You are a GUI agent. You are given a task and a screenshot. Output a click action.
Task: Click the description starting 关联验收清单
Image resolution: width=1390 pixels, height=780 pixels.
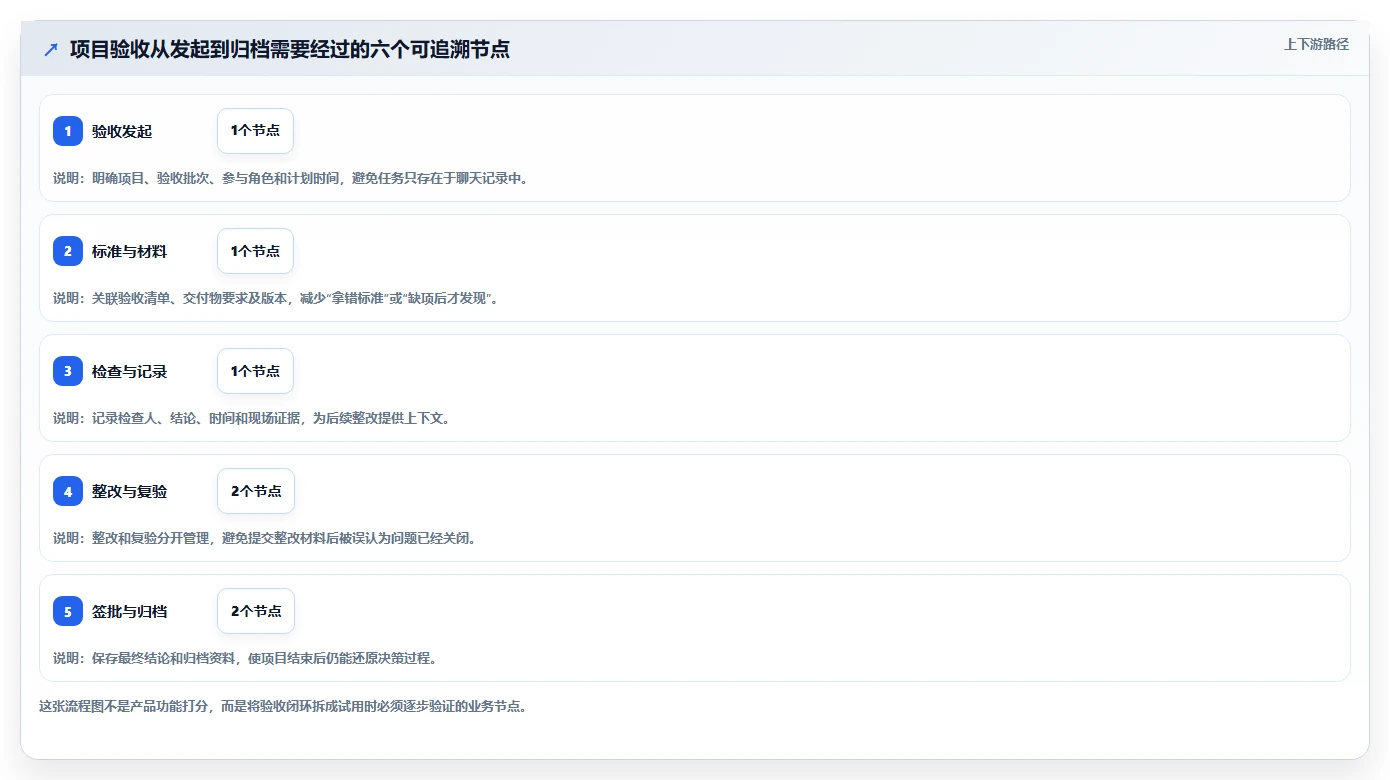point(275,298)
